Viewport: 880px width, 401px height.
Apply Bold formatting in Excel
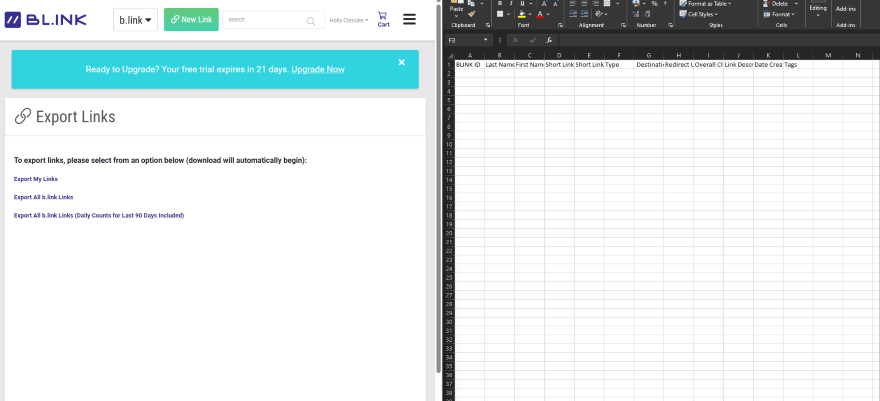[x=498, y=4]
